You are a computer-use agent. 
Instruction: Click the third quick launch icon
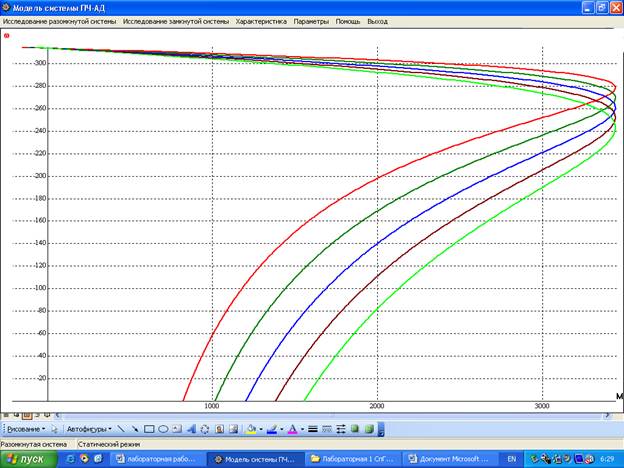tap(98, 459)
